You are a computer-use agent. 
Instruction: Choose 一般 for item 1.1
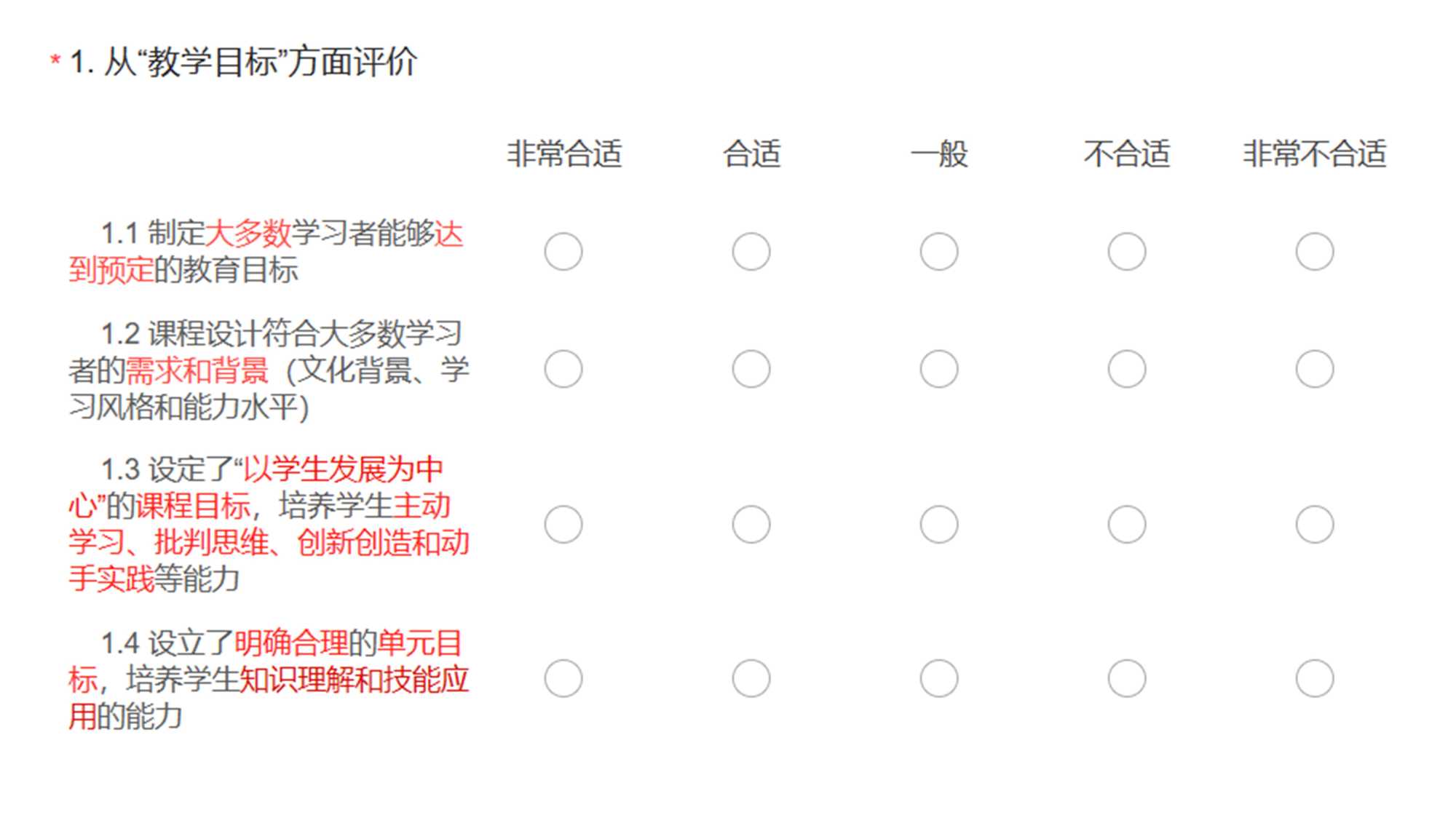pyautogui.click(x=939, y=252)
